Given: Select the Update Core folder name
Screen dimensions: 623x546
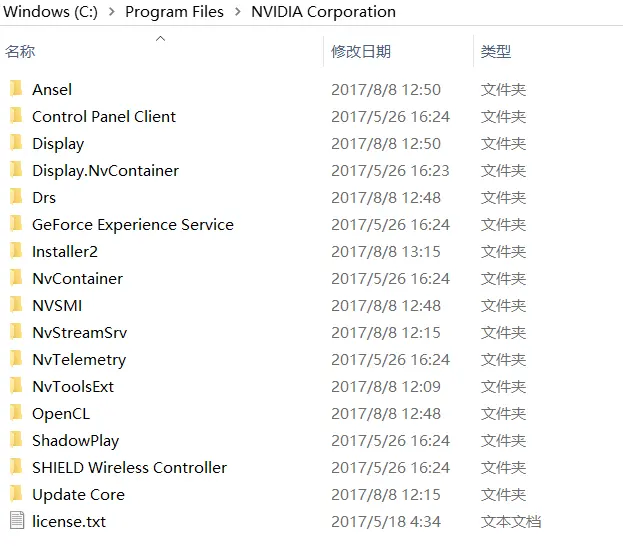Looking at the screenshot, I should click(78, 495).
